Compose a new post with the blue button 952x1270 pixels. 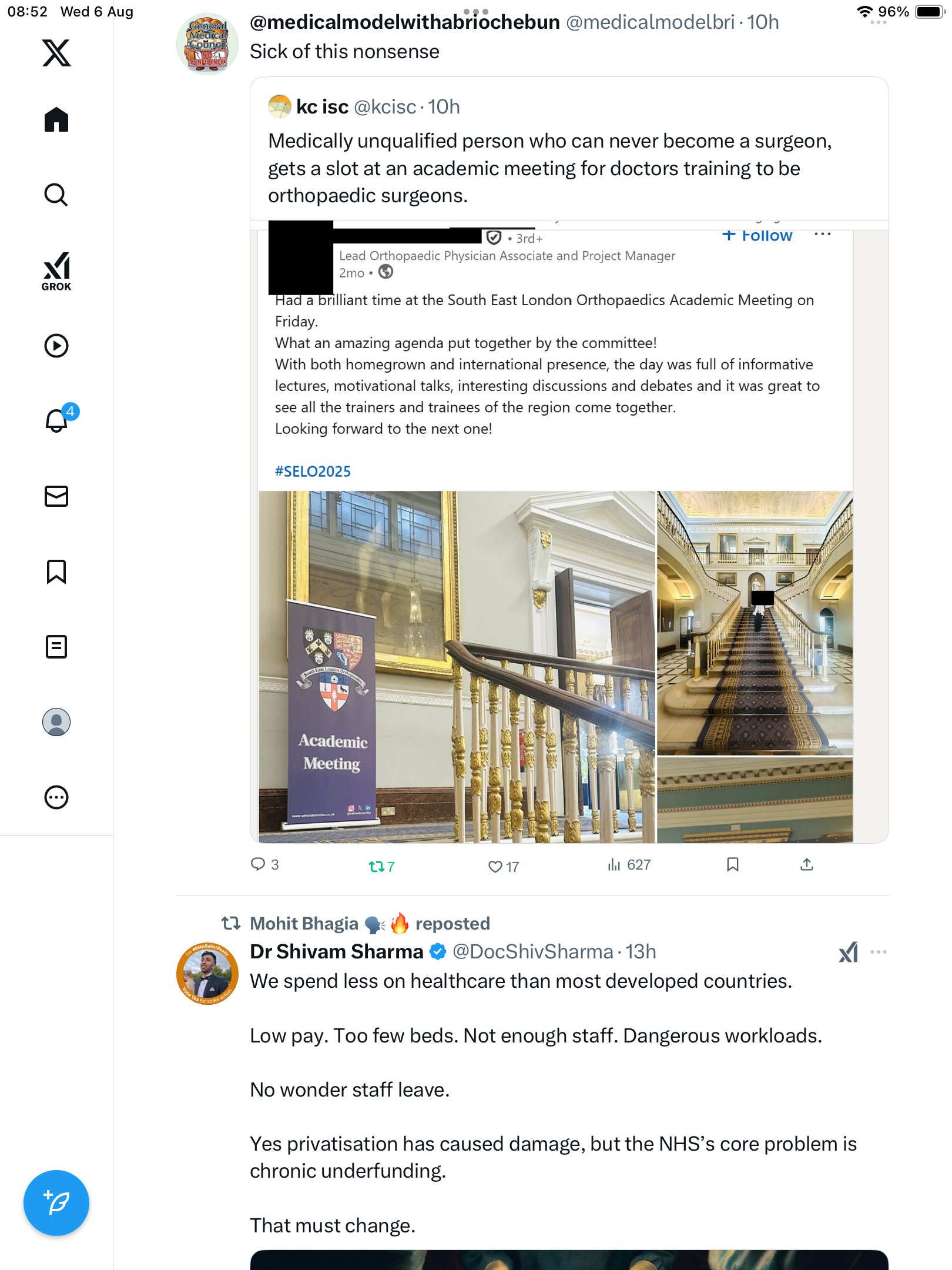pyautogui.click(x=56, y=1203)
